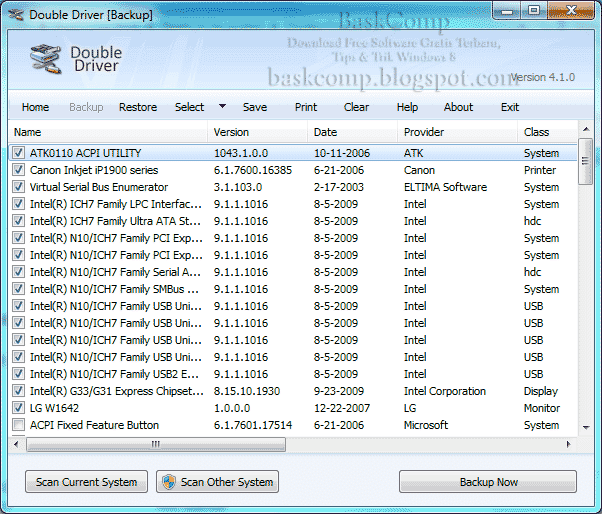Sort by the Version column header
602x514 pixels.
coord(258,132)
